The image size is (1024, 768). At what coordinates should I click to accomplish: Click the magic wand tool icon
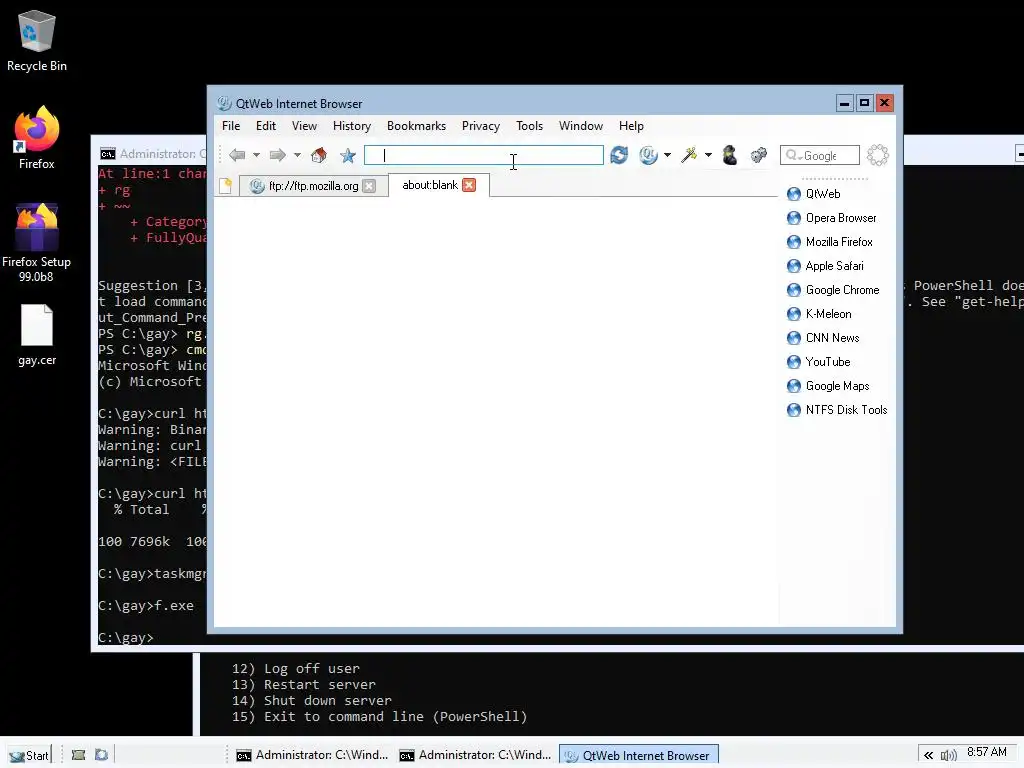[689, 155]
